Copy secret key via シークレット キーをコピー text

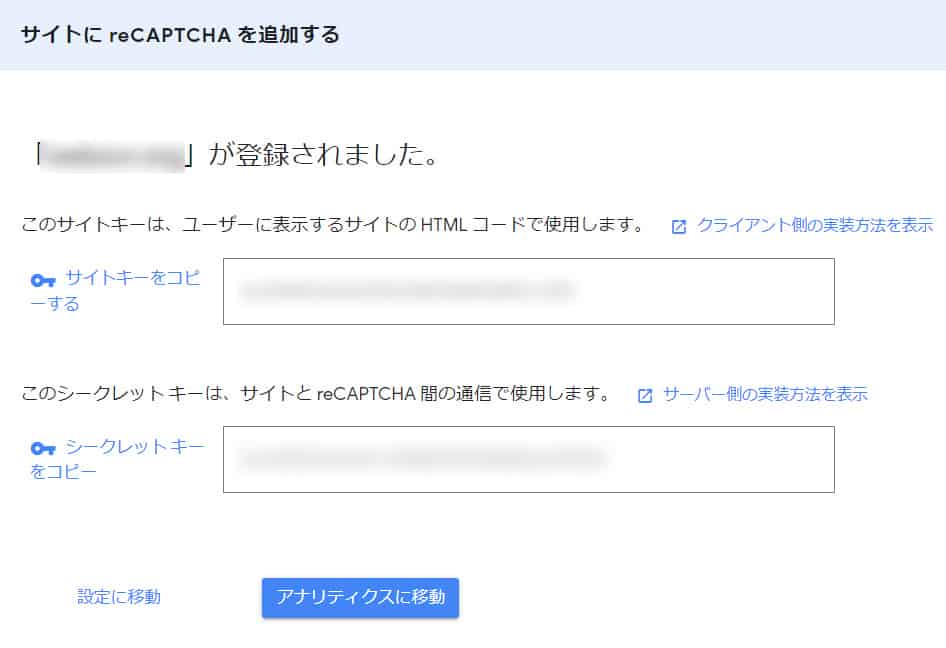[134, 447]
